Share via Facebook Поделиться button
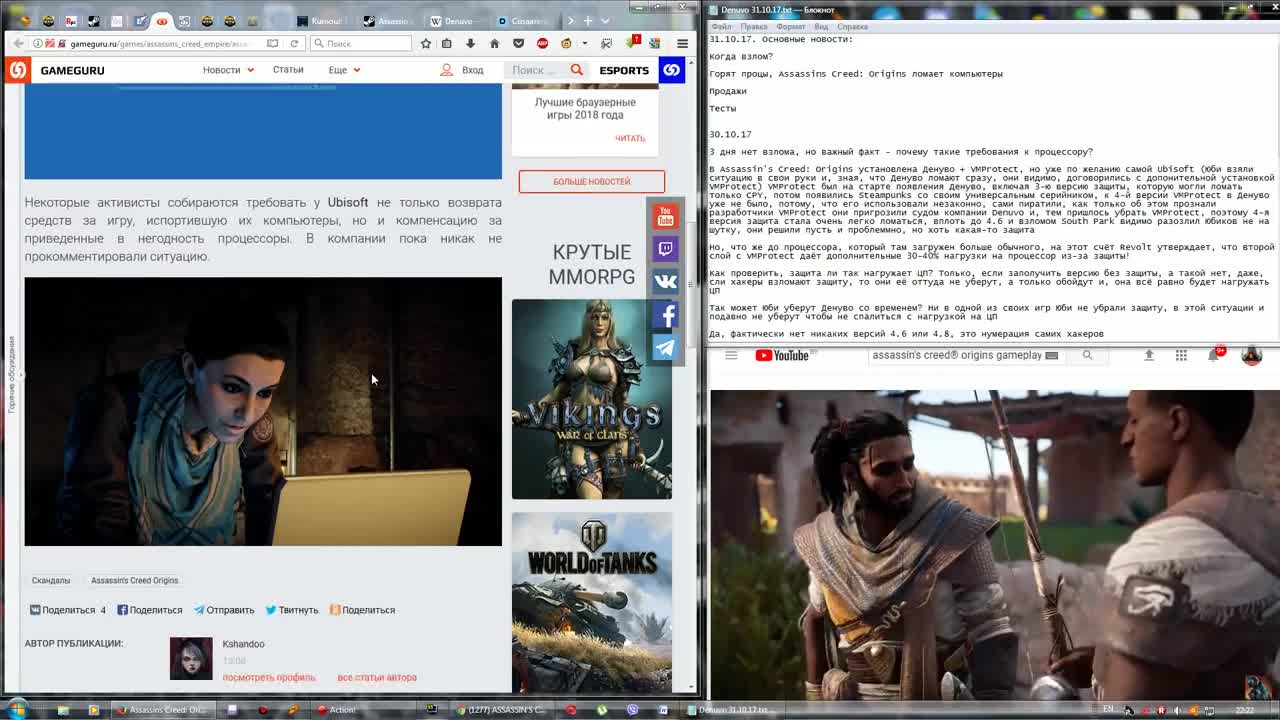Screen dimensions: 1280x720 point(150,610)
